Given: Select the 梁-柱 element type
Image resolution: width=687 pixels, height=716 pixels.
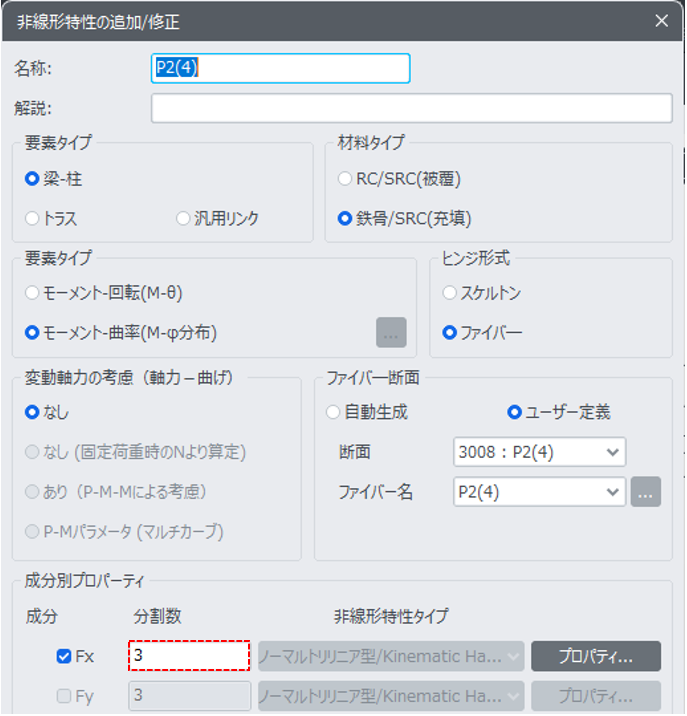Looking at the screenshot, I should pos(33,179).
